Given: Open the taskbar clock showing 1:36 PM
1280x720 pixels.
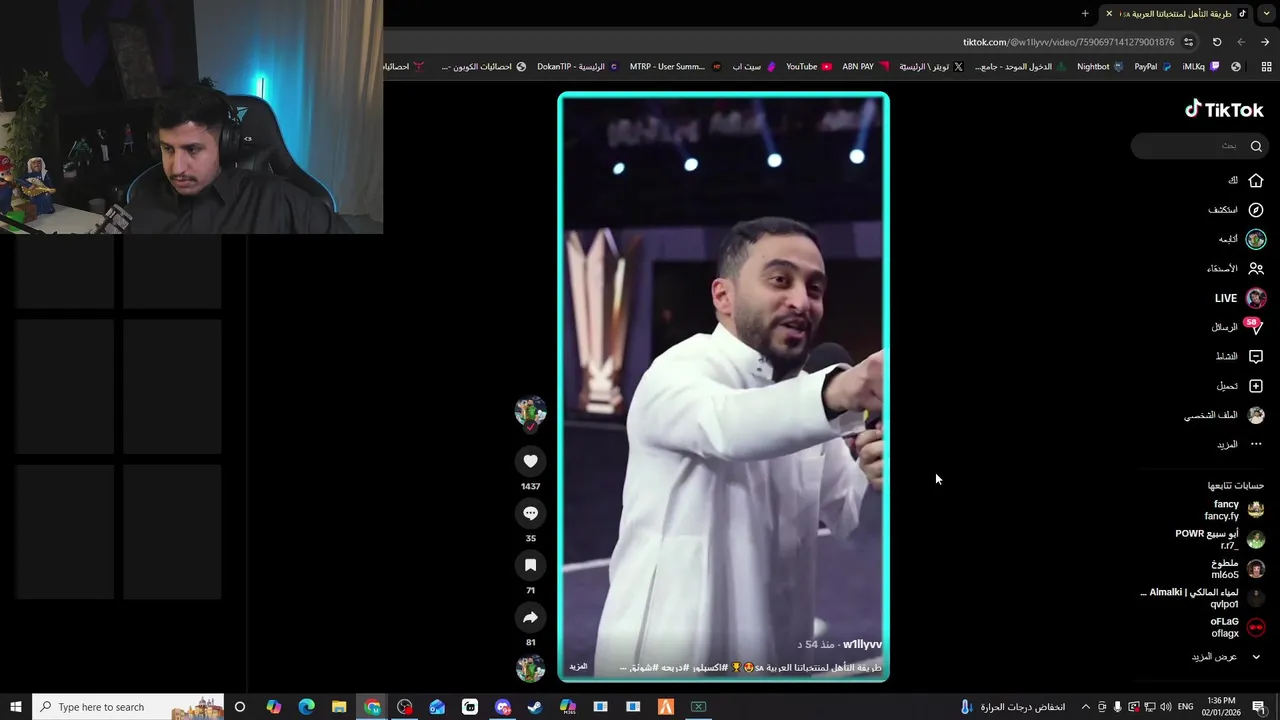Looking at the screenshot, I should coord(1220,707).
